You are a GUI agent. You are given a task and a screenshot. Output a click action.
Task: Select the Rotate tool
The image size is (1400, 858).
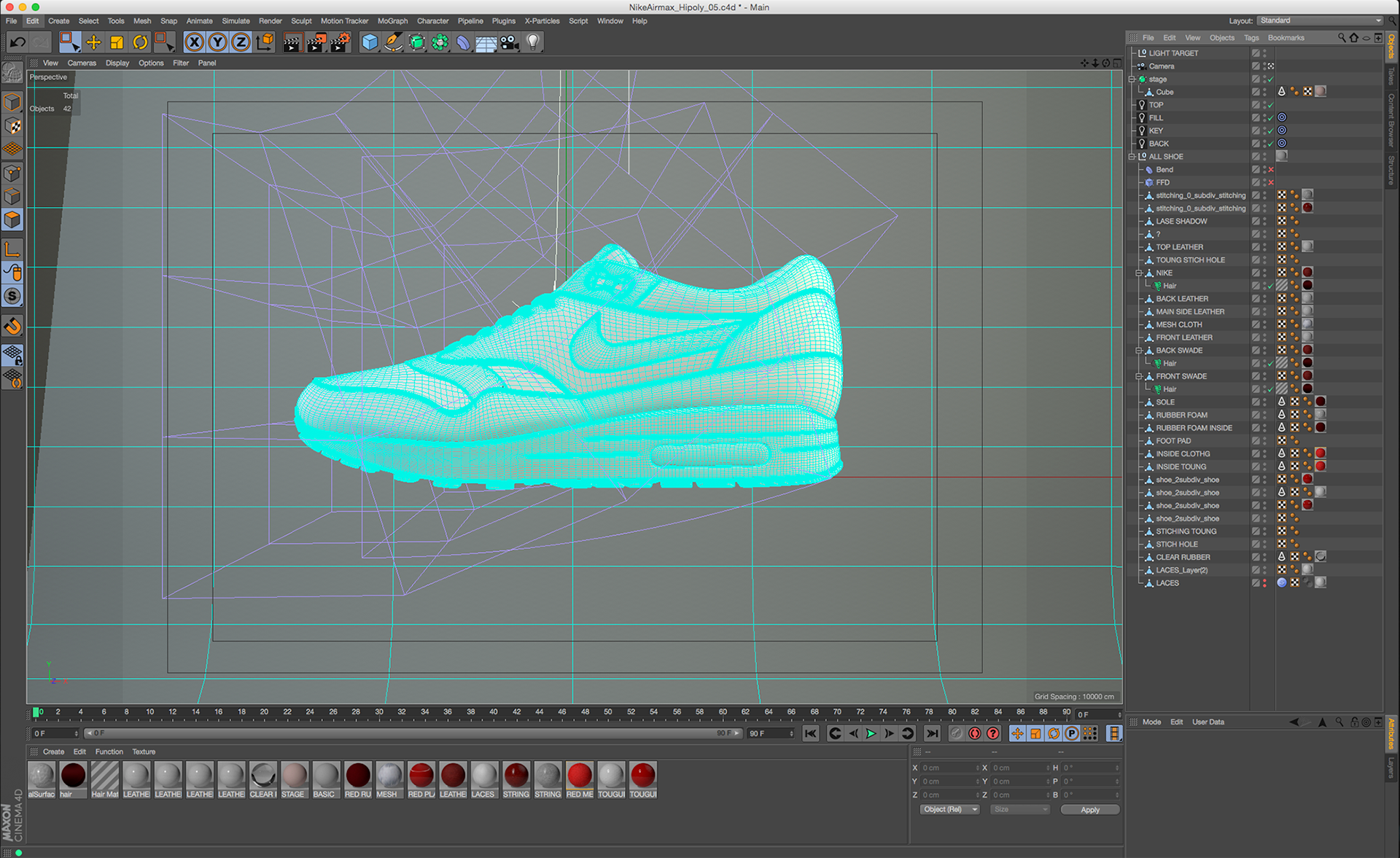click(140, 42)
